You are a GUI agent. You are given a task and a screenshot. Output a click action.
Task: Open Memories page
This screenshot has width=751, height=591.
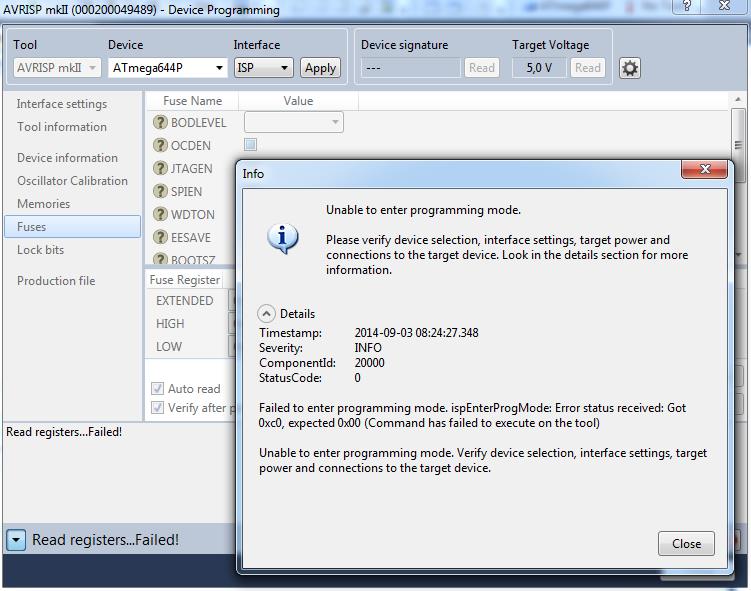(x=44, y=204)
